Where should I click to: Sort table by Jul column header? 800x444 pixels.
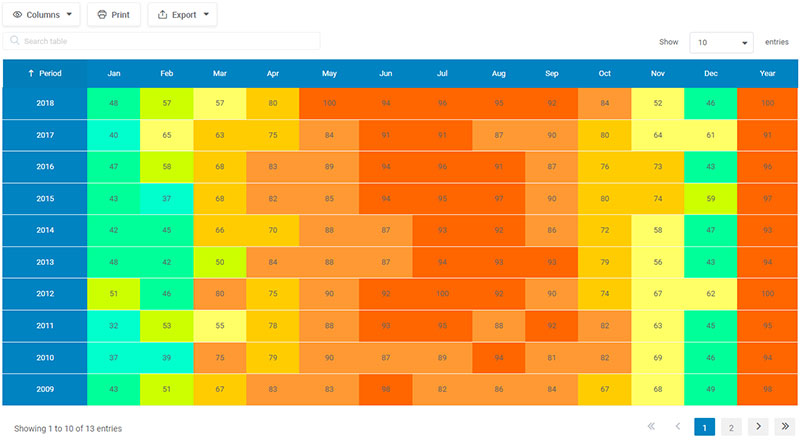click(x=442, y=73)
